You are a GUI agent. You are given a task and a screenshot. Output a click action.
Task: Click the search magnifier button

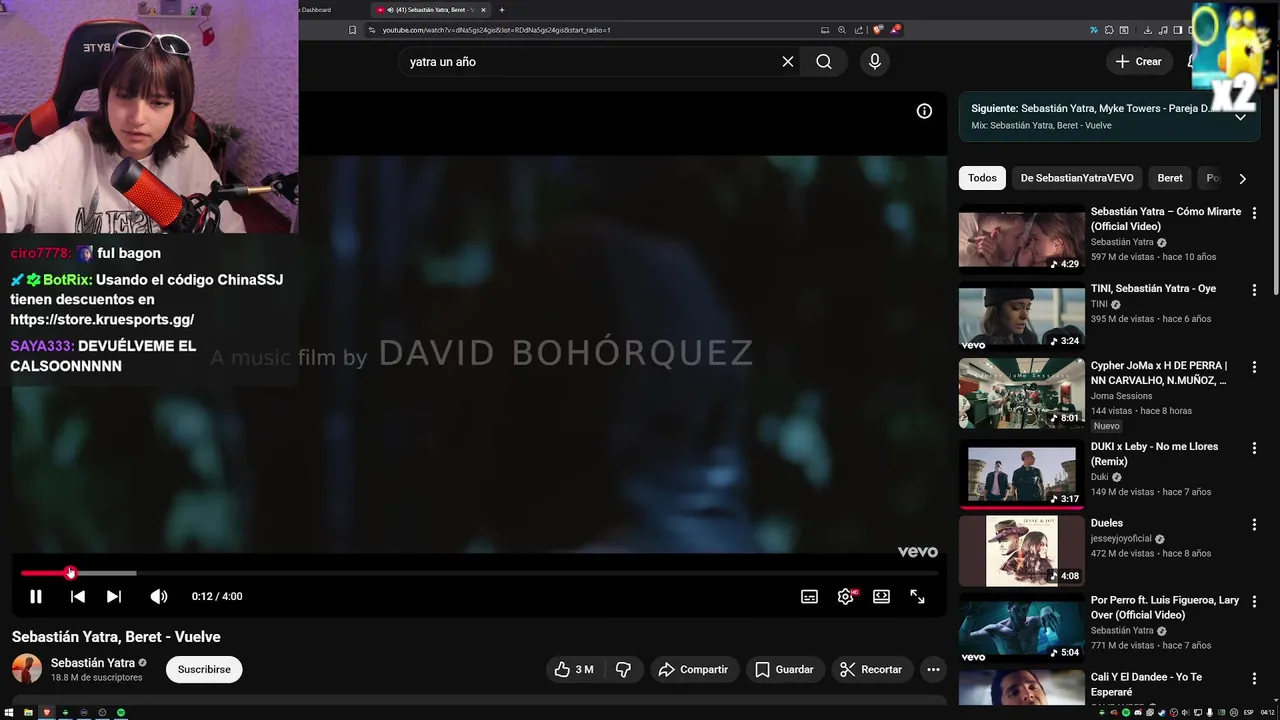823,61
